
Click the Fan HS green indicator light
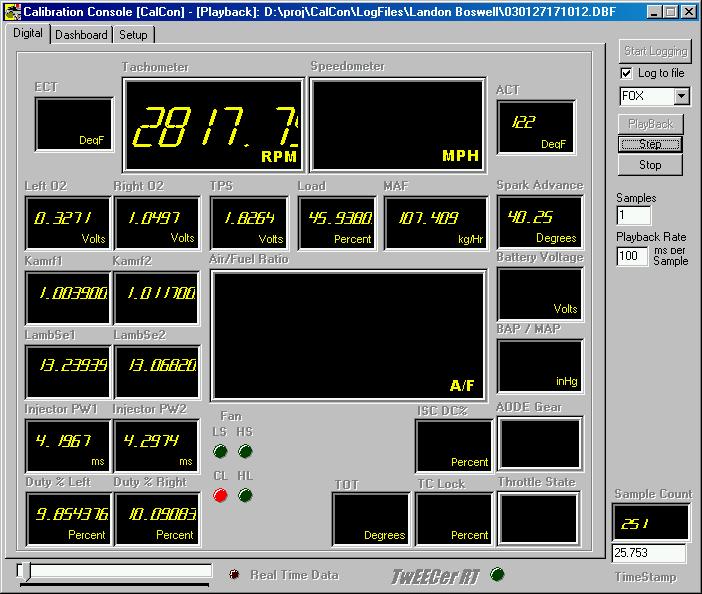[245, 451]
